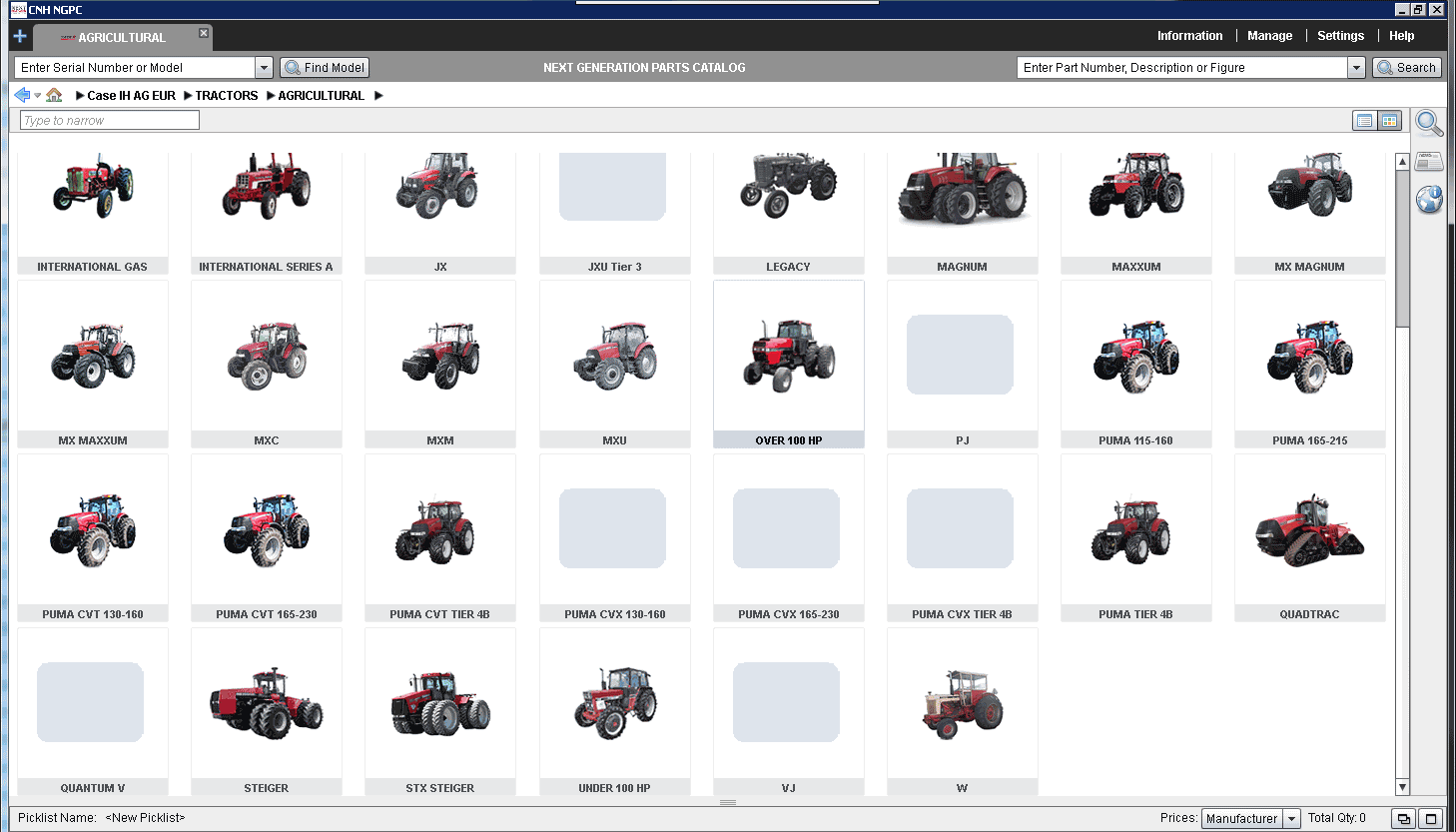Open the MX MAXXUM tractor thumbnail
The width and height of the screenshot is (1456, 832).
(93, 365)
